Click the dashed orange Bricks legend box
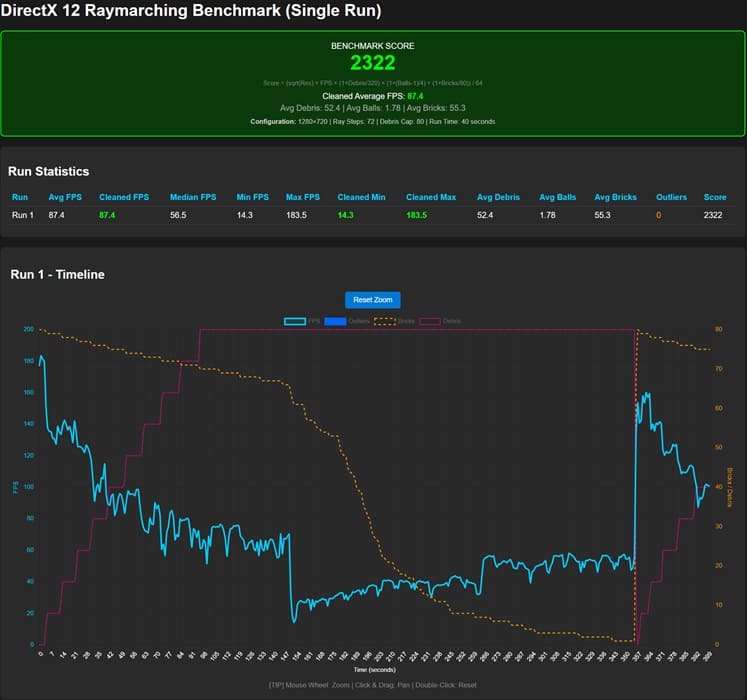Image resolution: width=747 pixels, height=700 pixels. tap(383, 322)
